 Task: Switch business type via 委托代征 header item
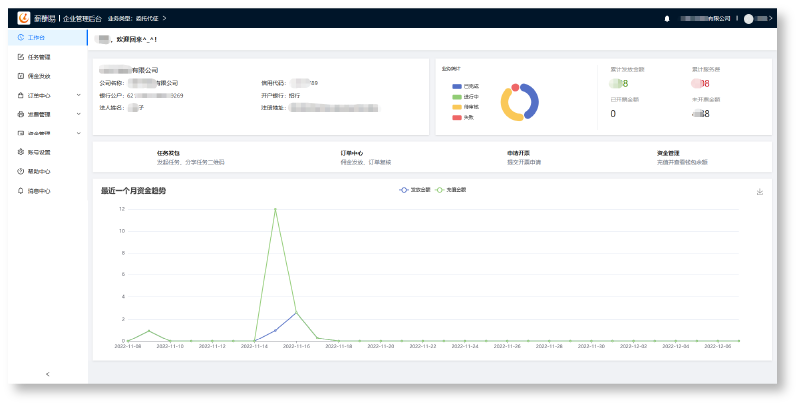point(143,18)
